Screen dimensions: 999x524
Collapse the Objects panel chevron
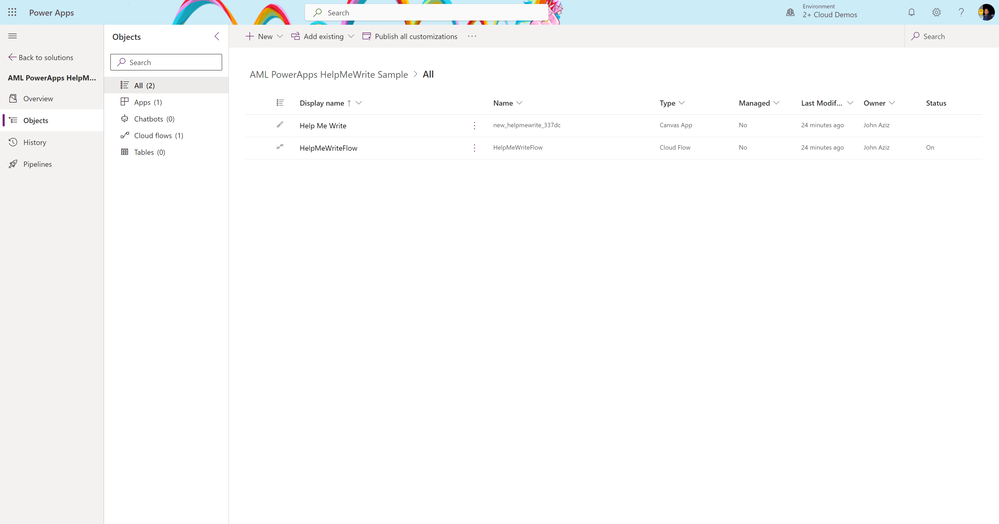point(217,36)
